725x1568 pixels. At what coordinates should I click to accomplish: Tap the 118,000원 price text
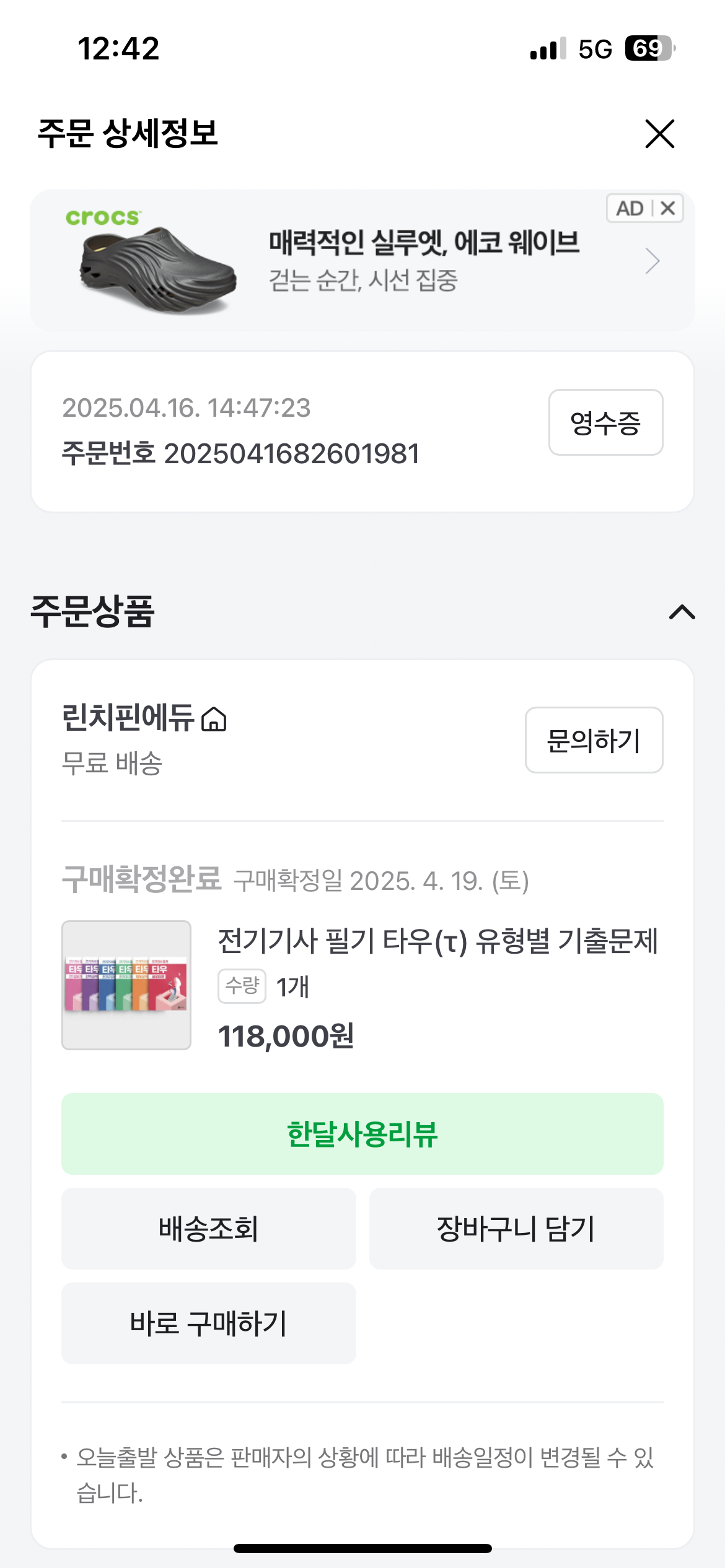point(286,1036)
